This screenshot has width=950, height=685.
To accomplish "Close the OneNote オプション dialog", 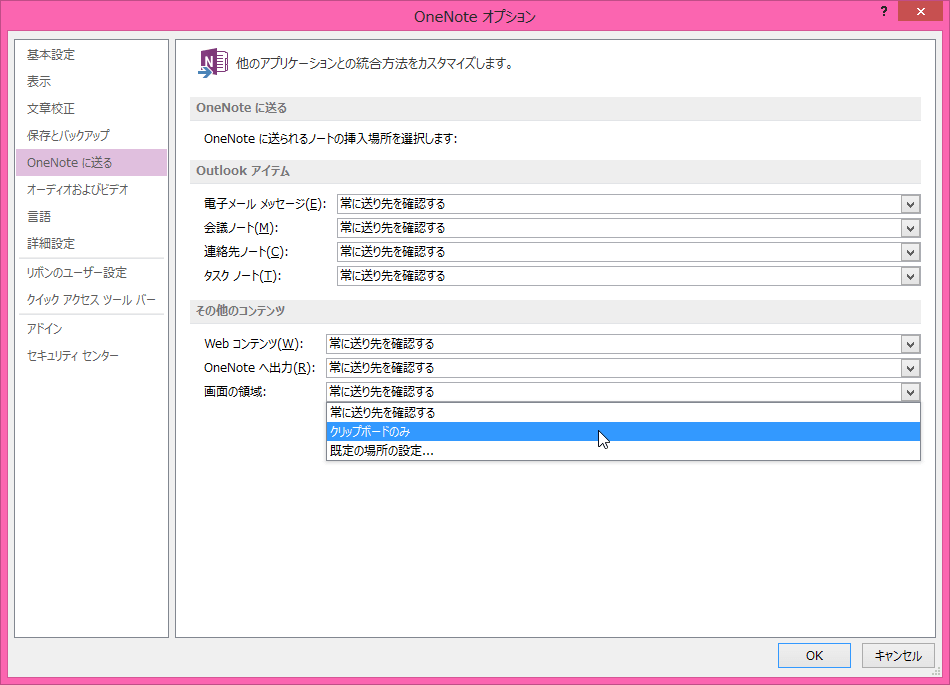I will pyautogui.click(x=920, y=12).
